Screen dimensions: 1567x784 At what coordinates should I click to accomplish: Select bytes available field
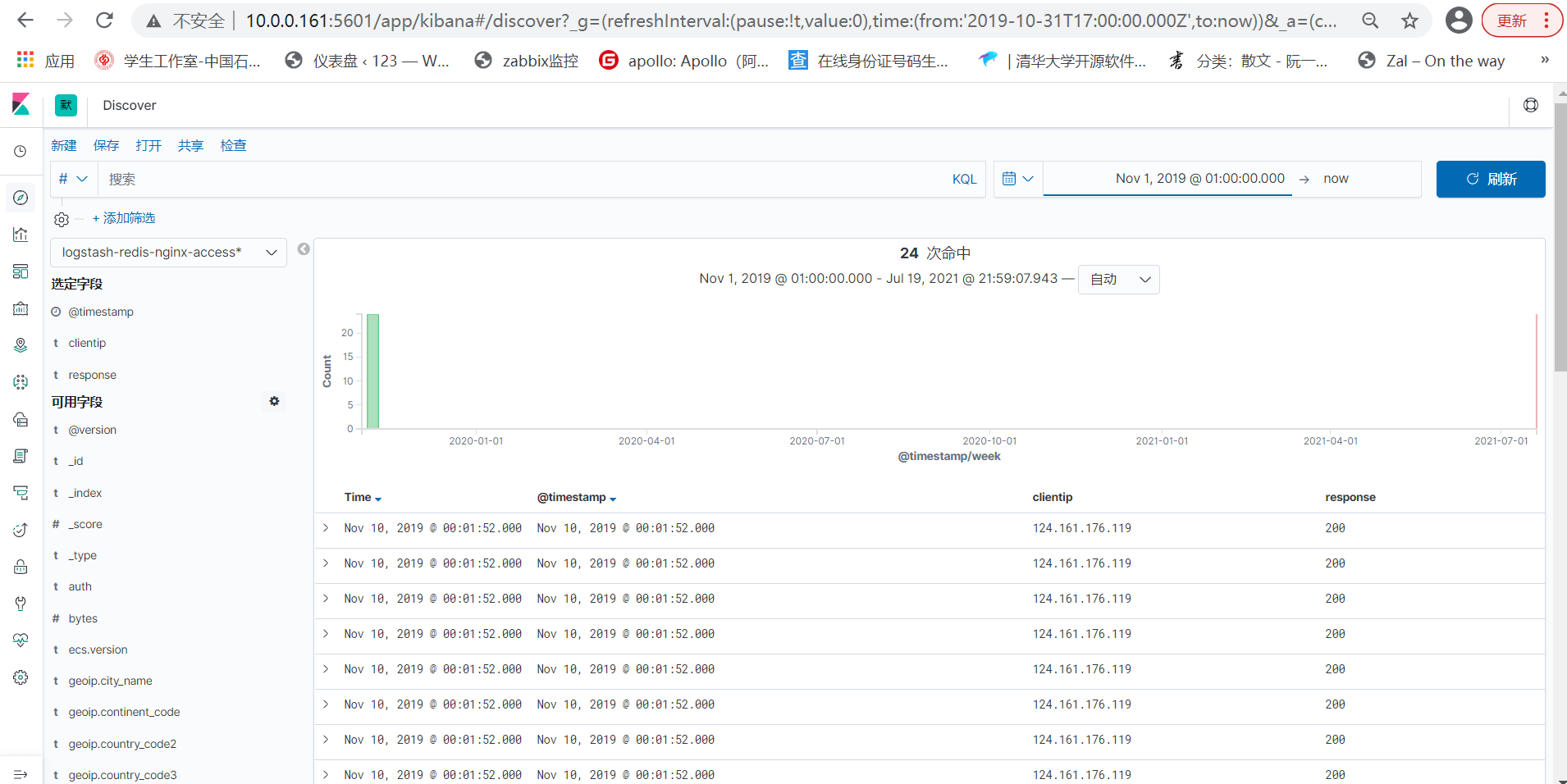click(x=83, y=618)
